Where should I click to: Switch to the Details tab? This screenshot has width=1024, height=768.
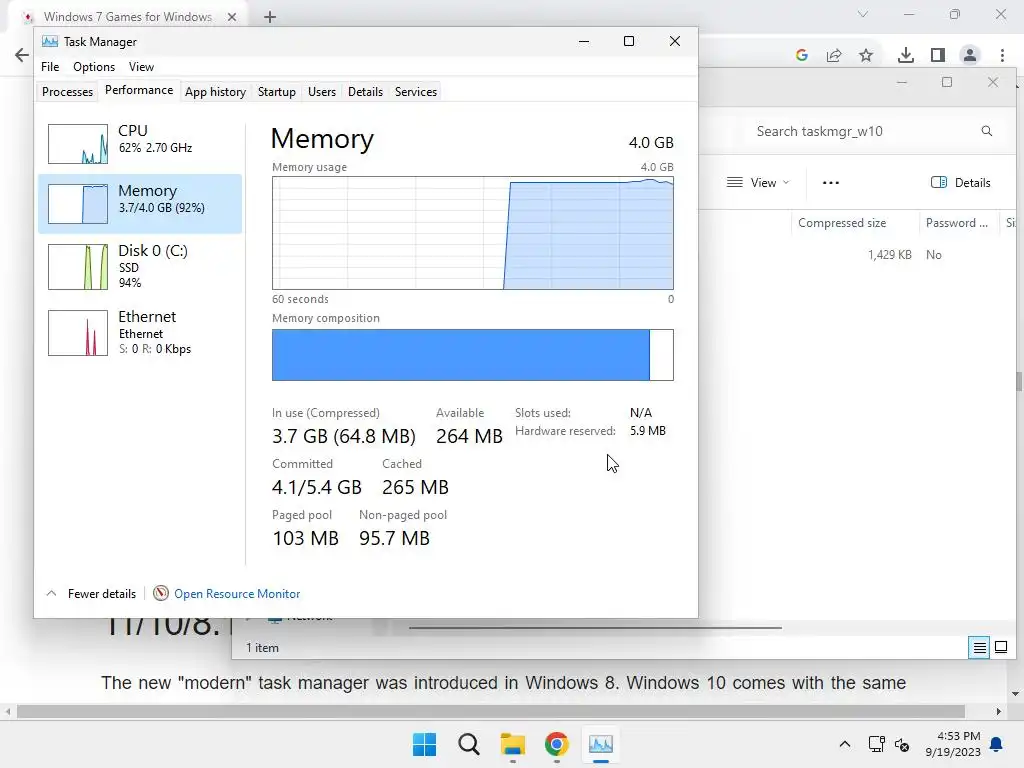coord(365,91)
